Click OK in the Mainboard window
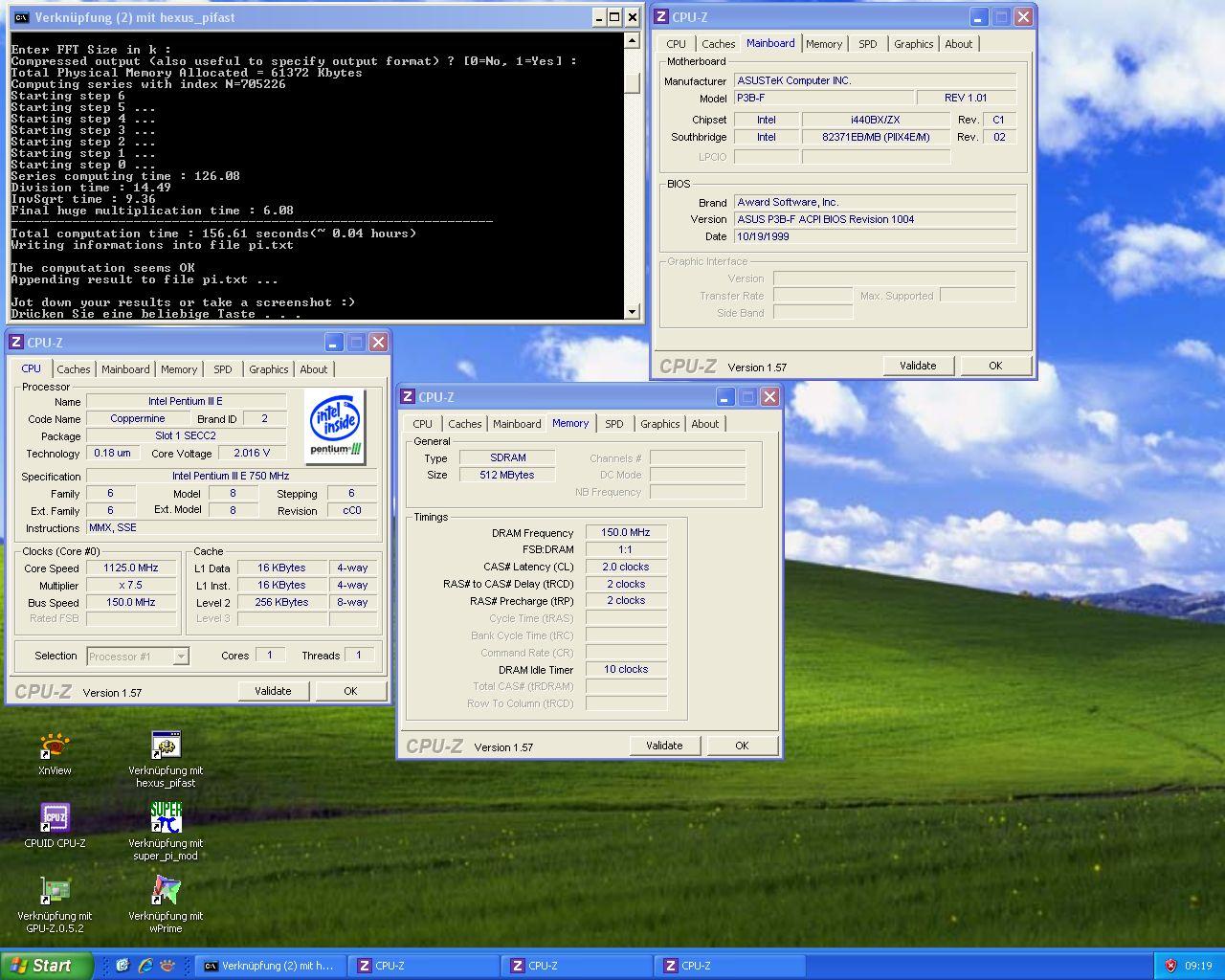This screenshot has height=980, width=1225. point(995,366)
